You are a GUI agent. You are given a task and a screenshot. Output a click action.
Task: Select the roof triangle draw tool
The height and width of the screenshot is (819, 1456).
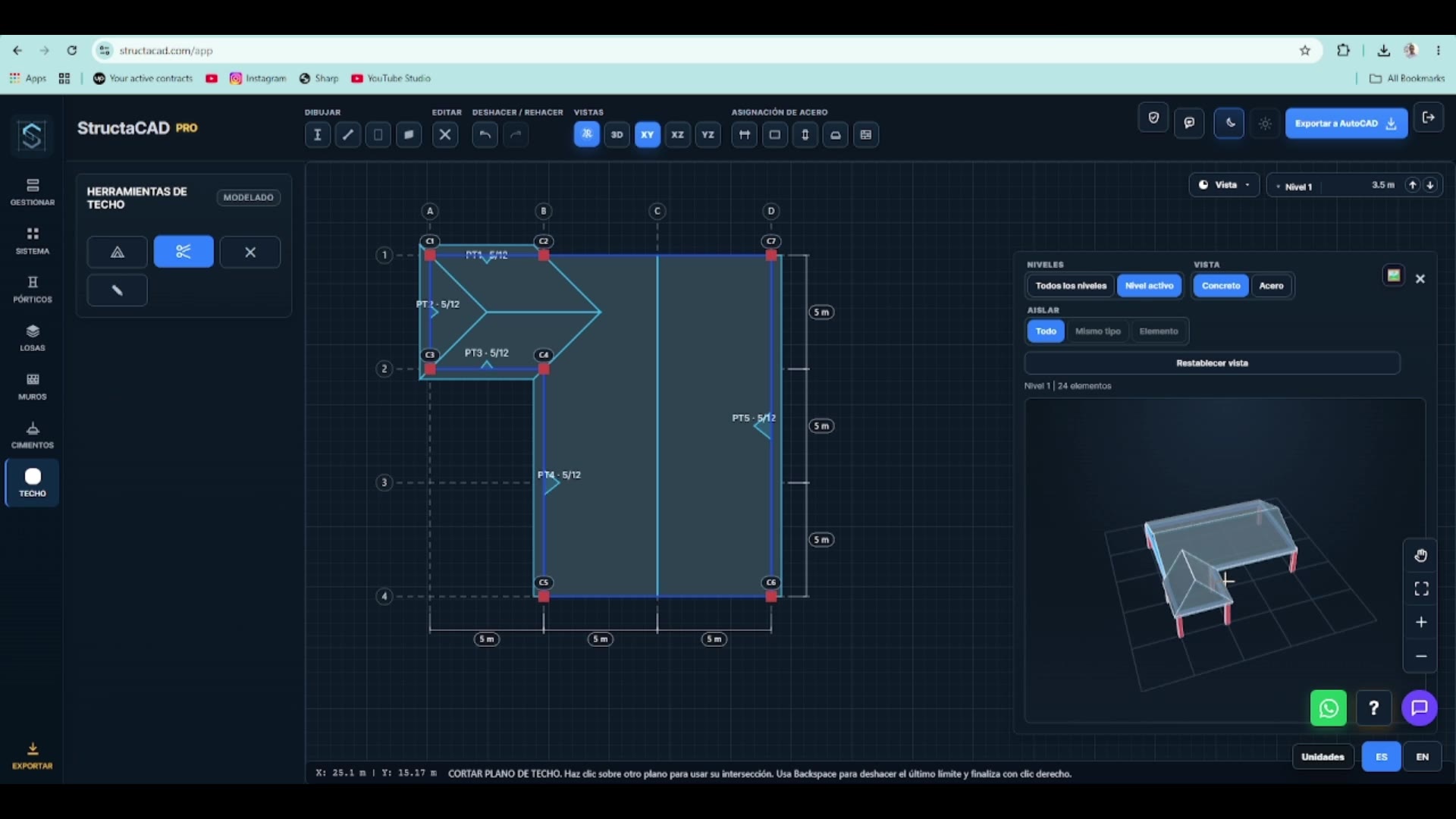tap(118, 252)
